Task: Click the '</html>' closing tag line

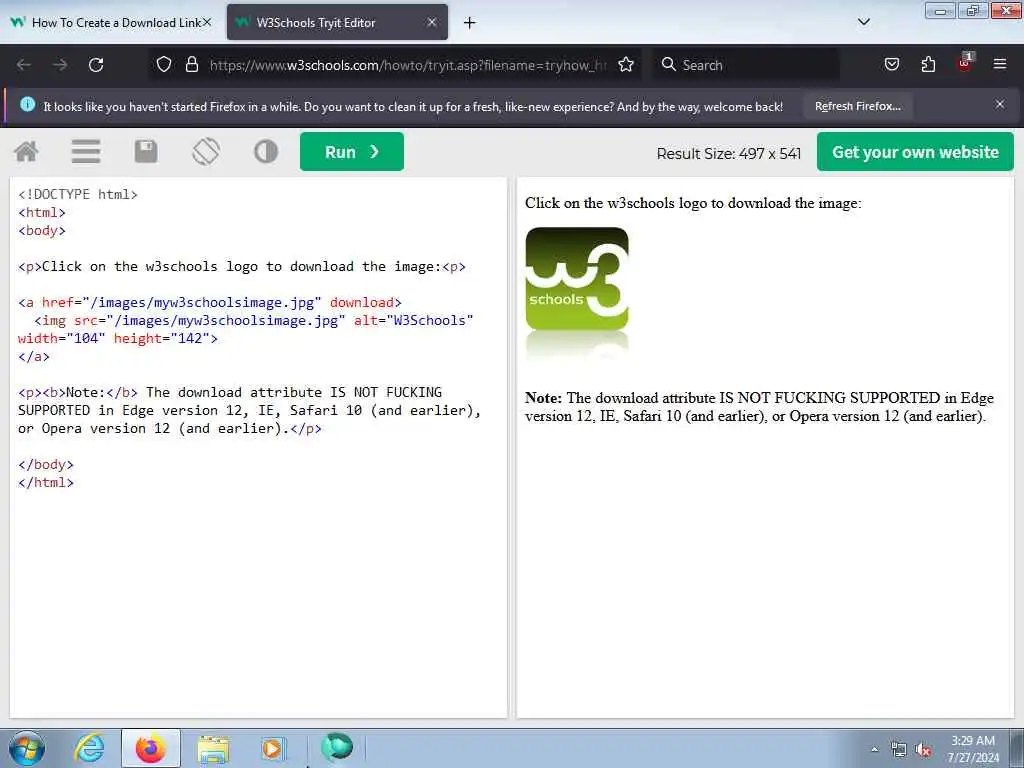Action: coord(46,483)
